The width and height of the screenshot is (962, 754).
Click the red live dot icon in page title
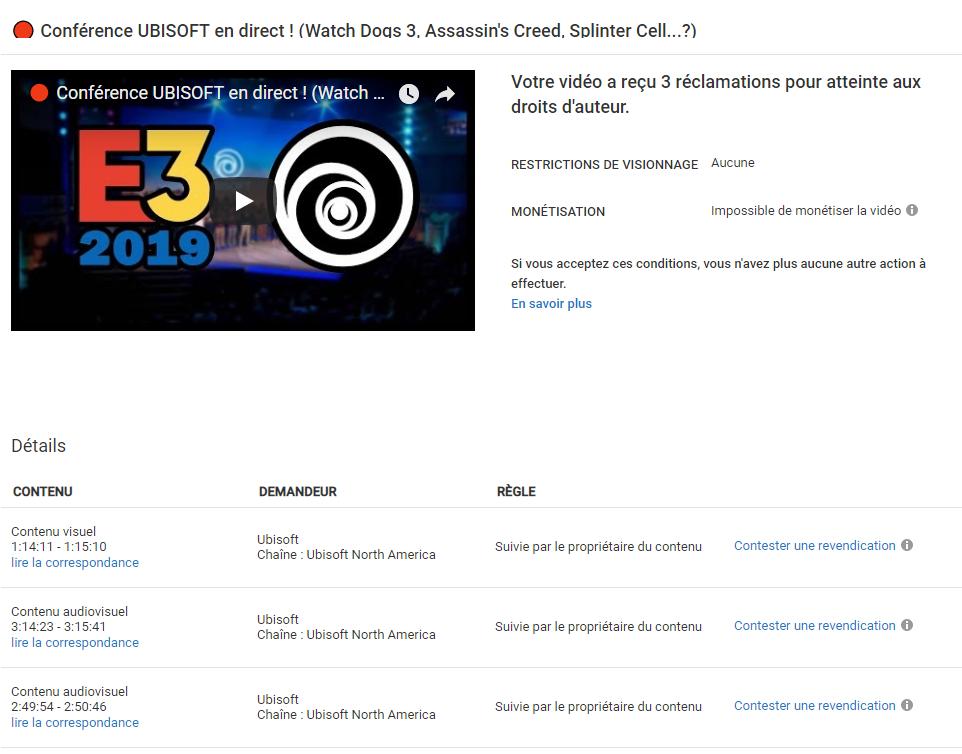[x=23, y=29]
